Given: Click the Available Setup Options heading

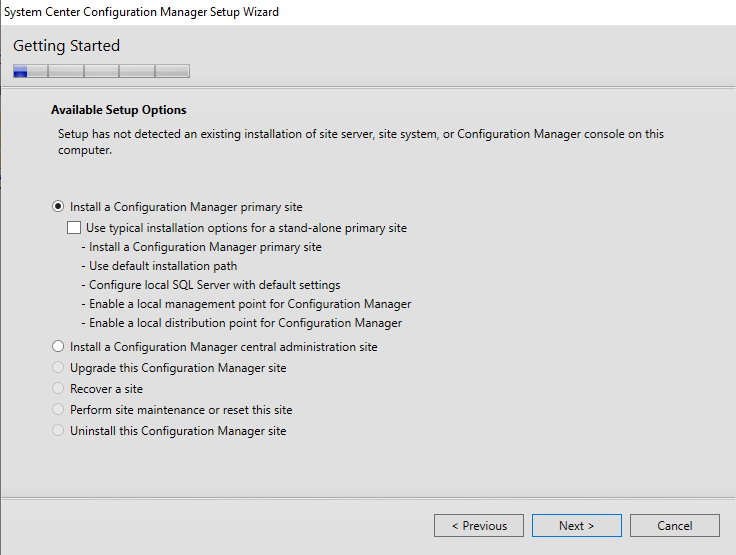Looking at the screenshot, I should click(119, 110).
